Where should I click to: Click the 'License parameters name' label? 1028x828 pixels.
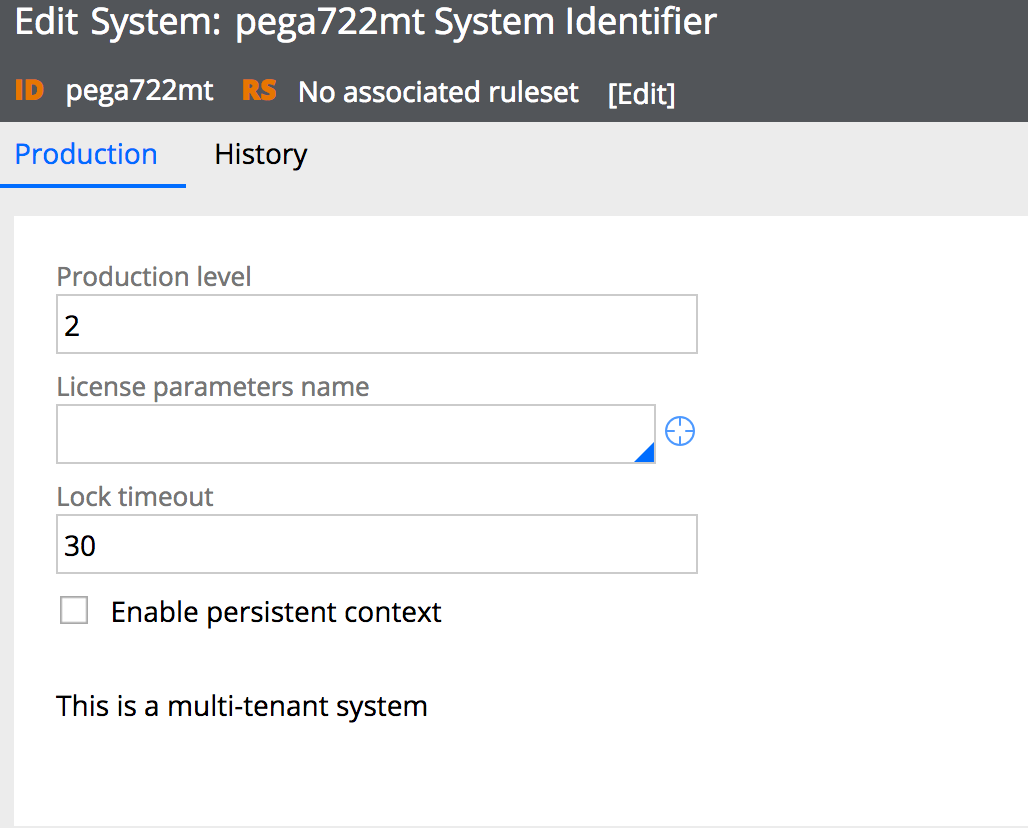coord(213,387)
